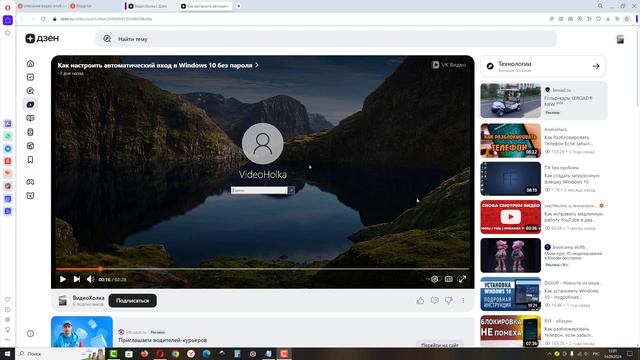The height and width of the screenshot is (360, 640).
Task: Reload the page in browser toolbar
Action: [x=43, y=19]
